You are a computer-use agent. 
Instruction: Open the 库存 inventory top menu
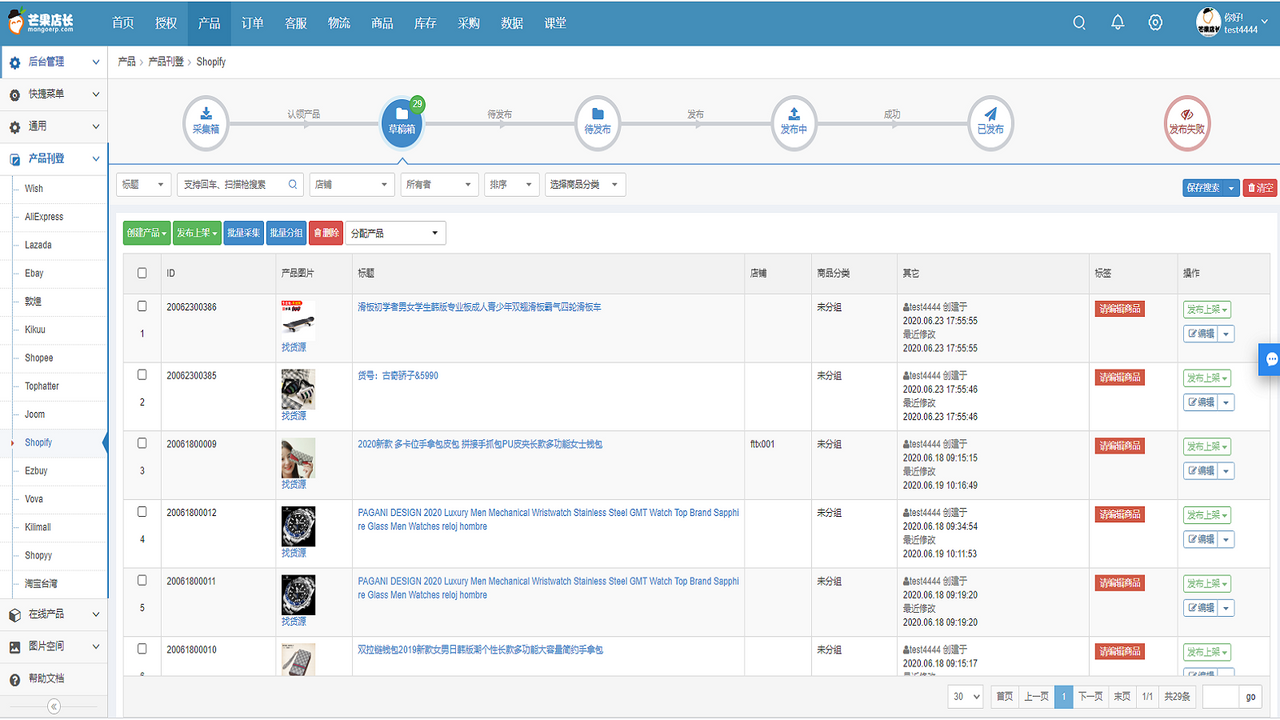(425, 23)
